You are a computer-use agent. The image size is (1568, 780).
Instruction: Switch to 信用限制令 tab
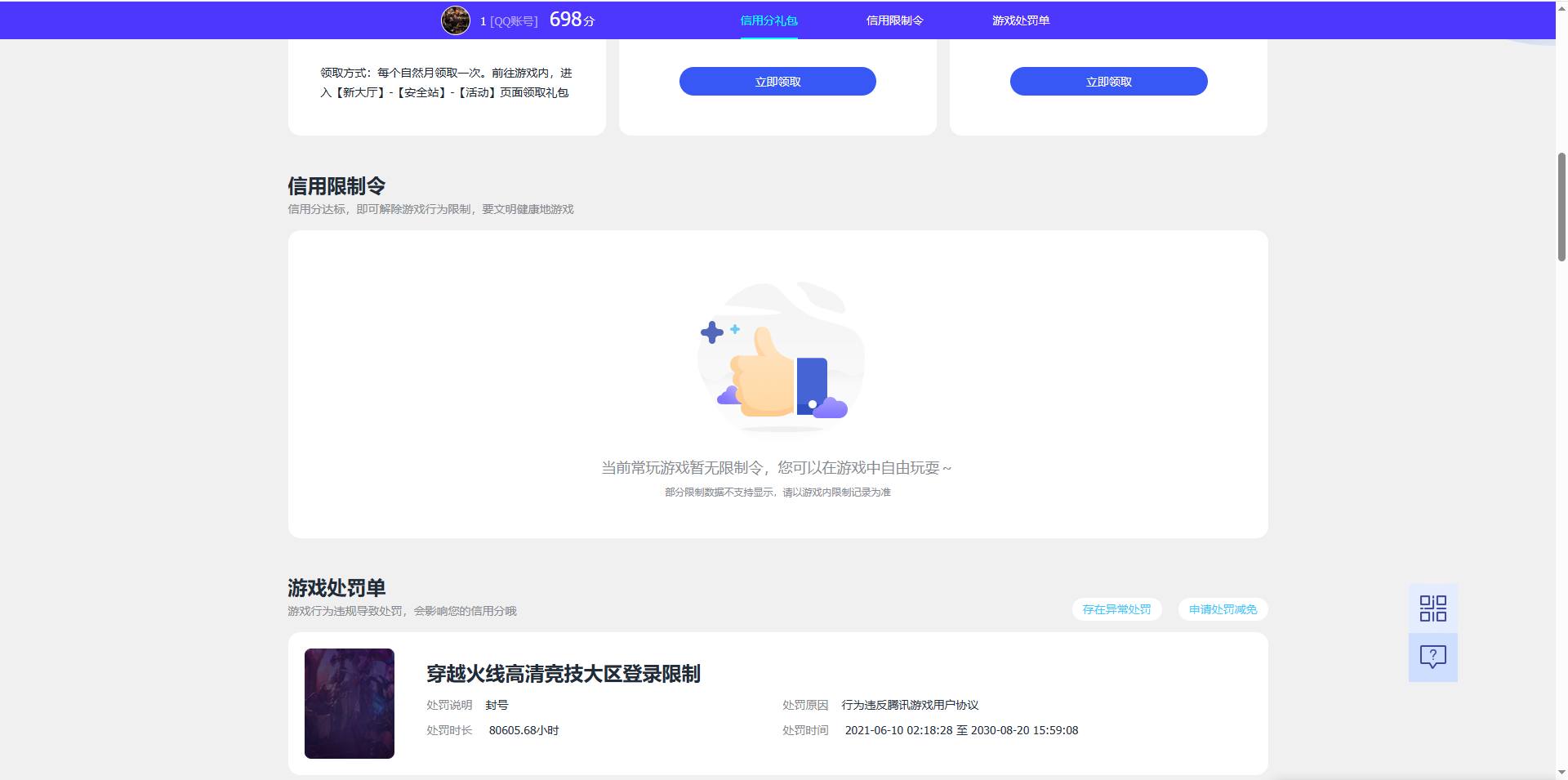(x=894, y=20)
